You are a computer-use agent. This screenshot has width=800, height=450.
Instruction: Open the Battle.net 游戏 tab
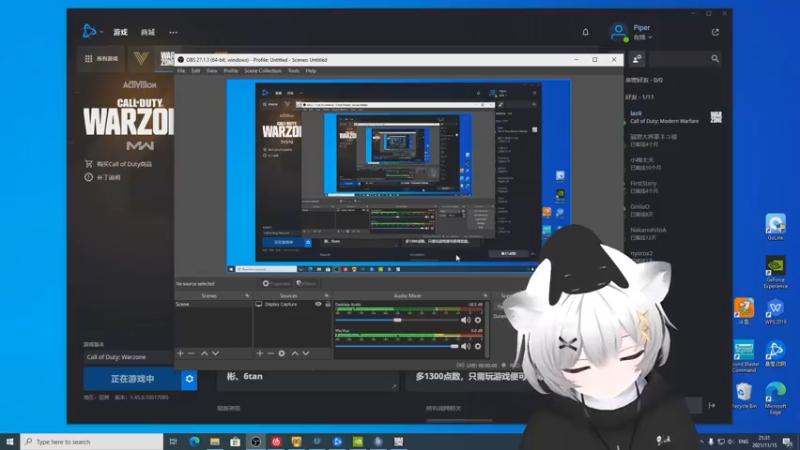pyautogui.click(x=120, y=32)
